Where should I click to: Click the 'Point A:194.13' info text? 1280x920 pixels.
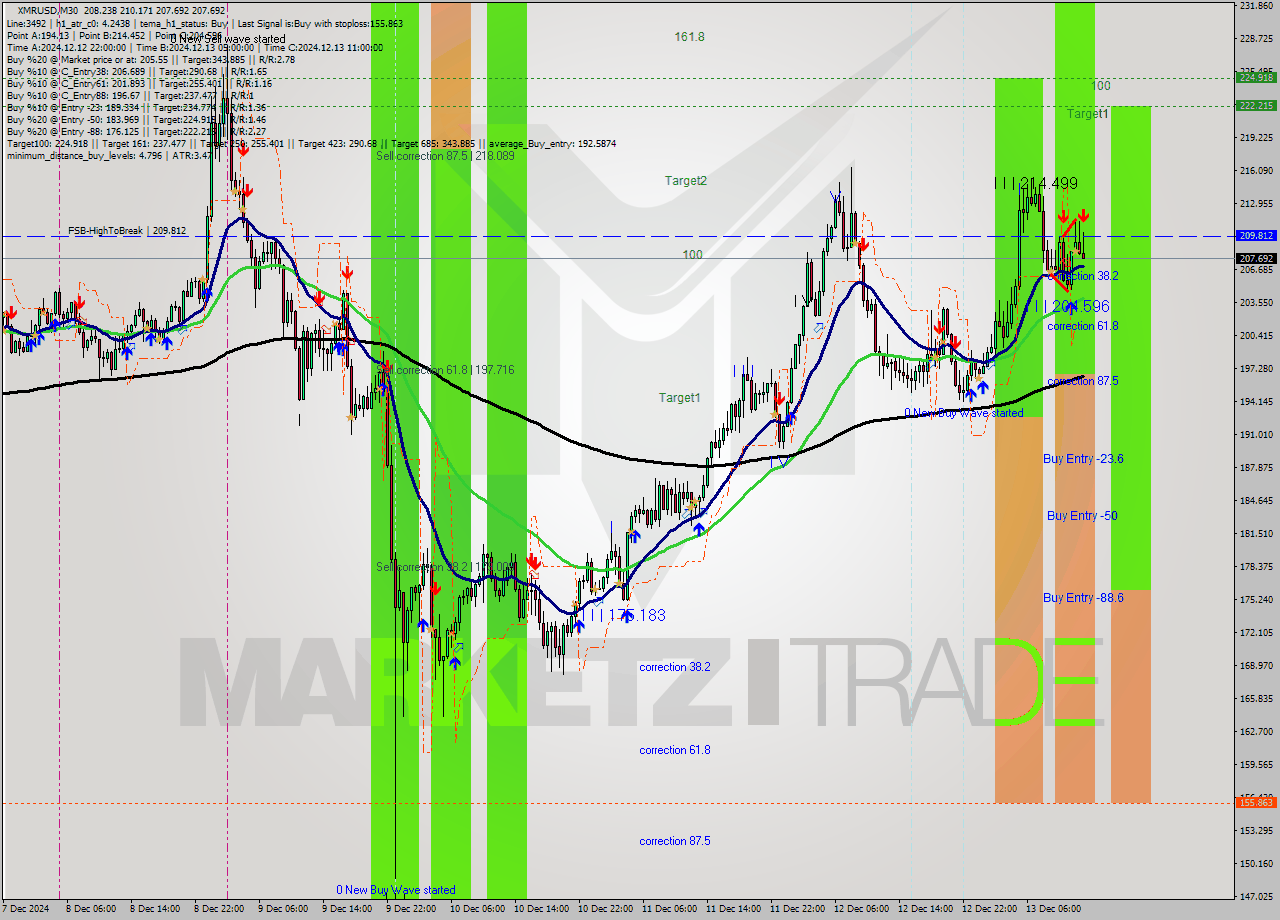coord(38,35)
